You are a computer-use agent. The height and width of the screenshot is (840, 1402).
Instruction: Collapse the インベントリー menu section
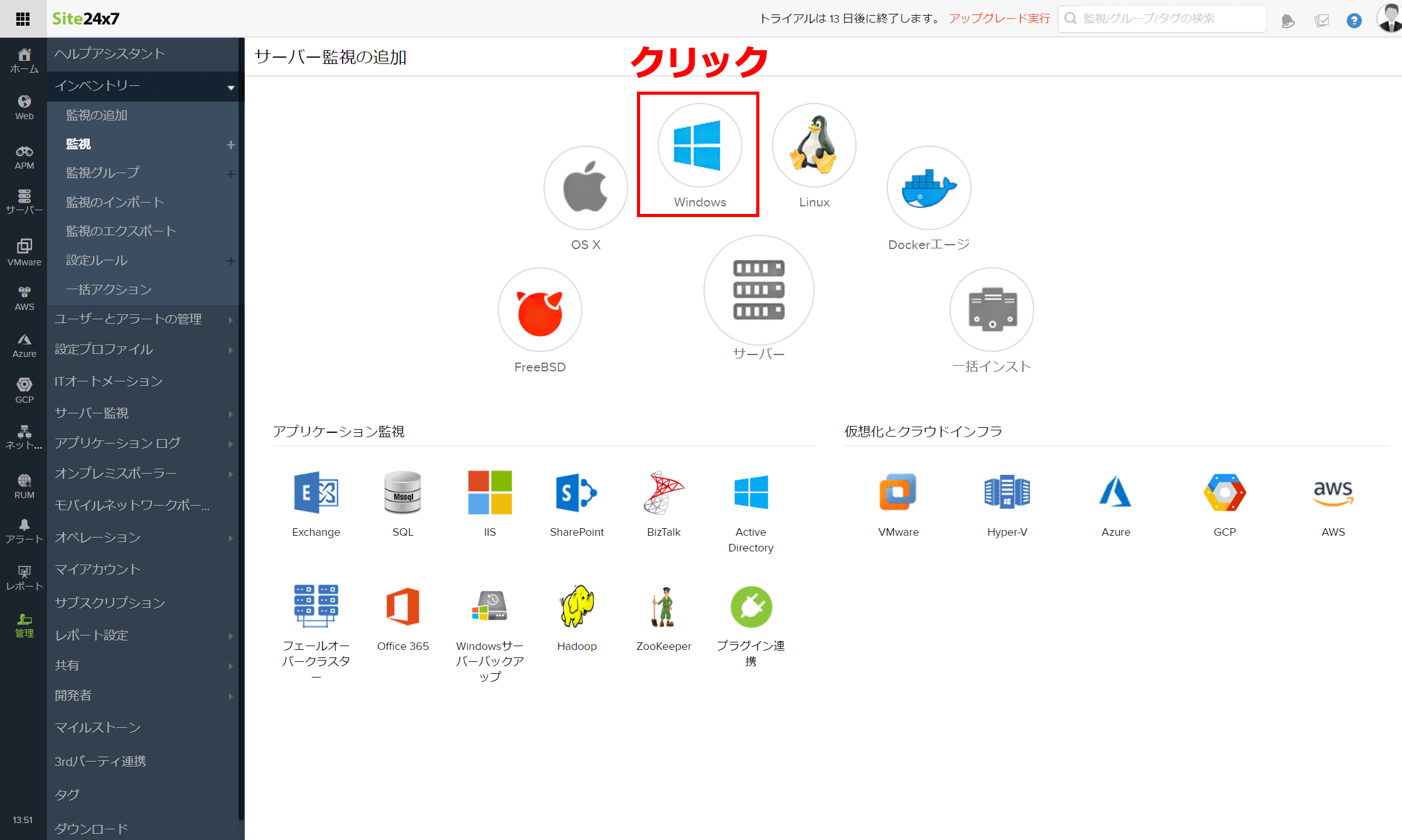(x=231, y=87)
